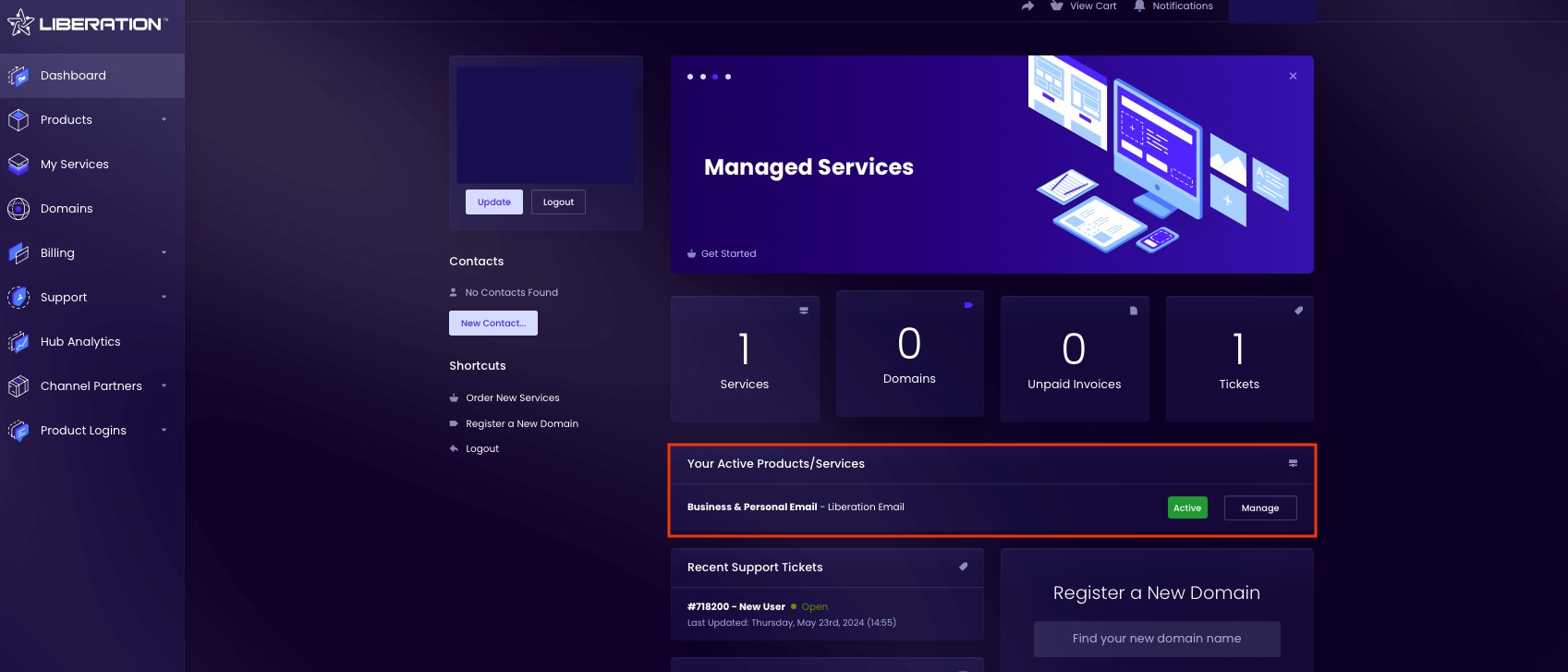
Task: Open the Register a New Domain shortcut link
Action: coord(522,423)
